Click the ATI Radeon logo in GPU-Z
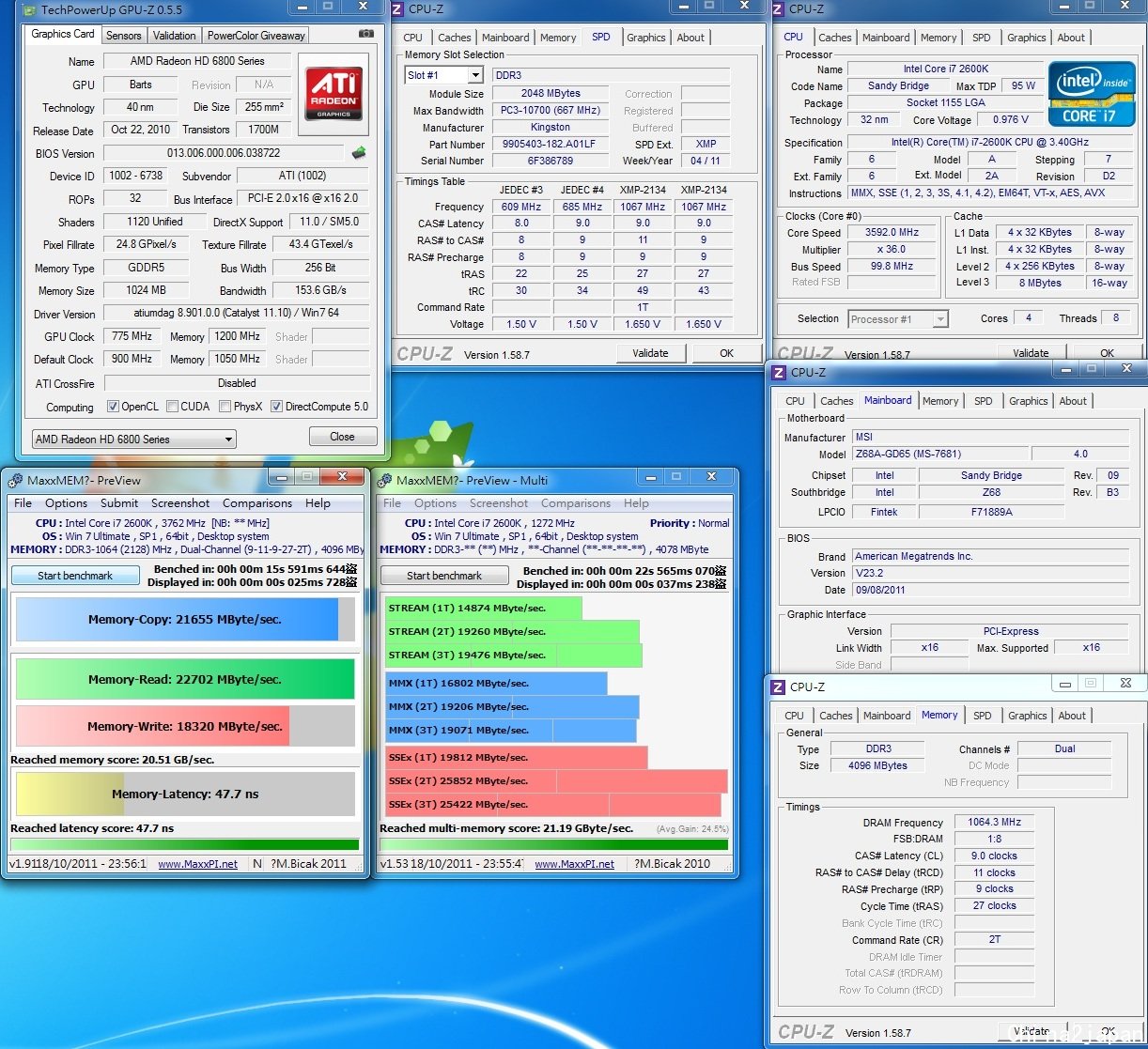1148x1049 pixels. pos(334,93)
